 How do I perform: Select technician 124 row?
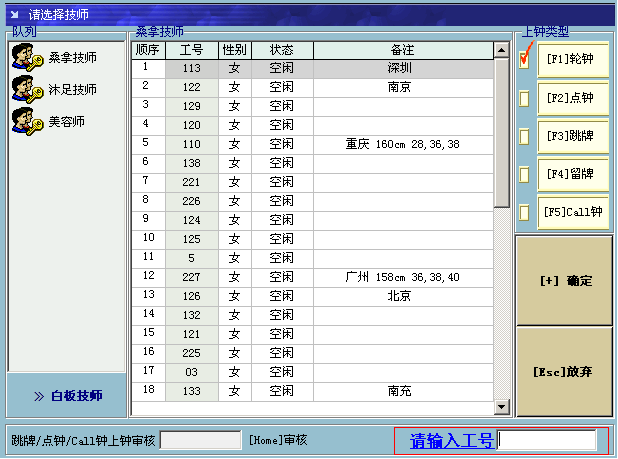pos(313,220)
